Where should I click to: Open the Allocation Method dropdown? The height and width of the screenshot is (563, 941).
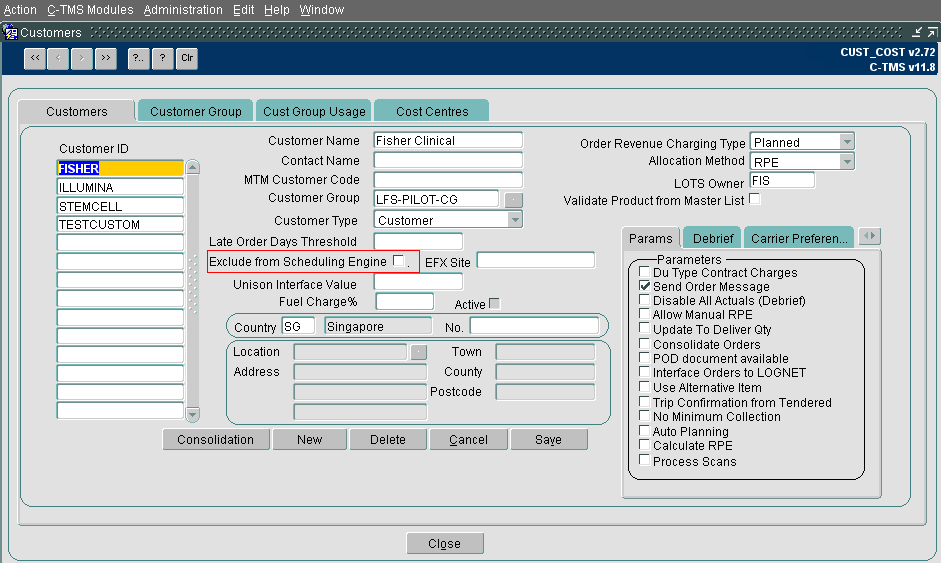847,161
